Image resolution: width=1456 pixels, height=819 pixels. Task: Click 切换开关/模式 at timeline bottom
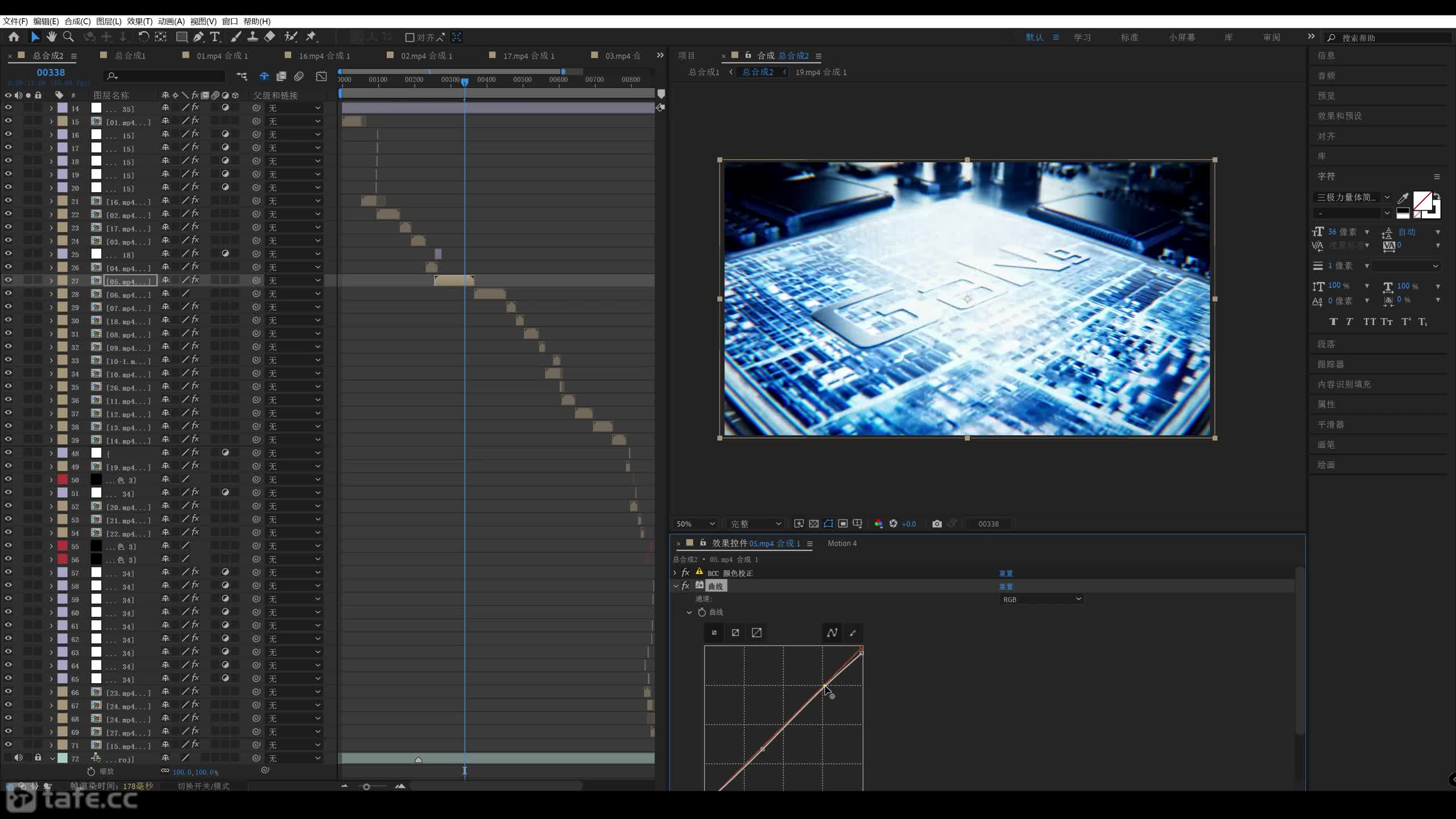[203, 786]
